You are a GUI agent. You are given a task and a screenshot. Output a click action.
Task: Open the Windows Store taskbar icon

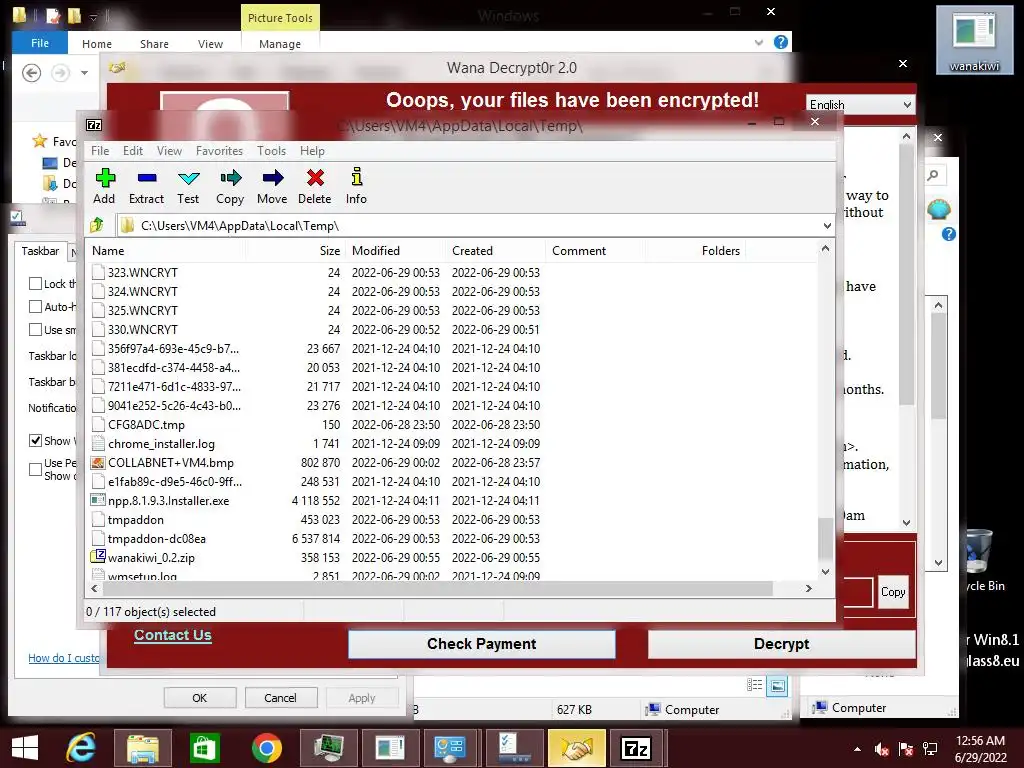204,748
